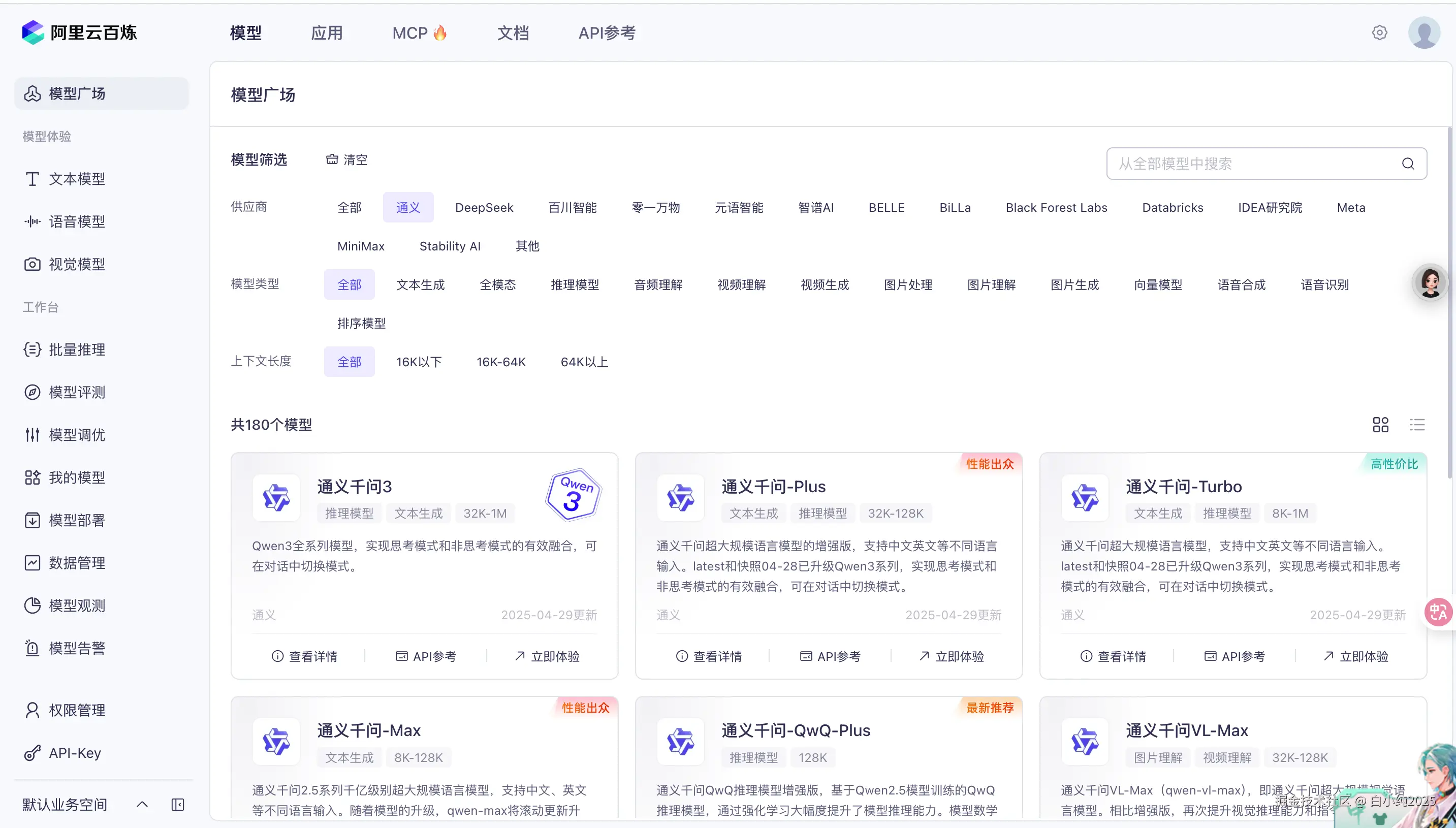Click the 通义千问3 model logo
This screenshot has width=1456, height=828.
click(276, 498)
